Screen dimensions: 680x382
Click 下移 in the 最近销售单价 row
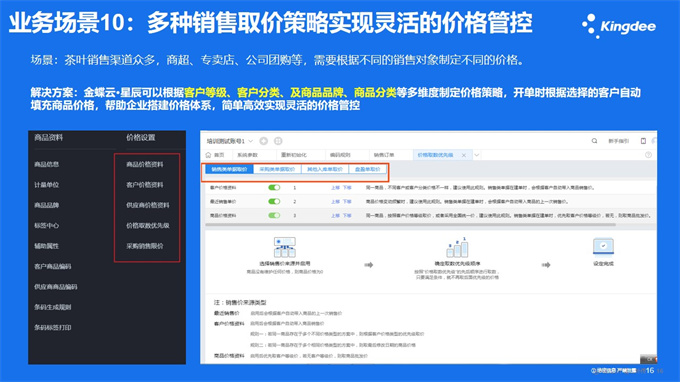click(347, 202)
